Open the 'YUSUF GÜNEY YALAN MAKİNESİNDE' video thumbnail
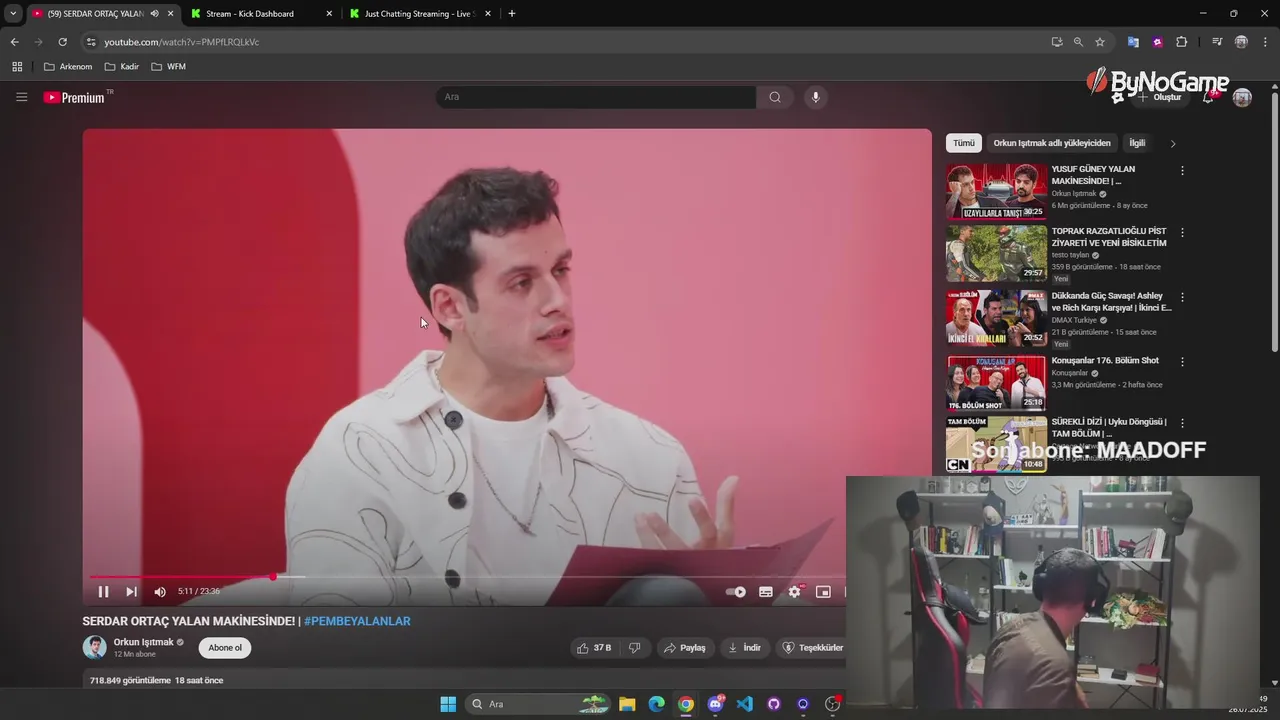The height and width of the screenshot is (720, 1280). click(x=996, y=192)
